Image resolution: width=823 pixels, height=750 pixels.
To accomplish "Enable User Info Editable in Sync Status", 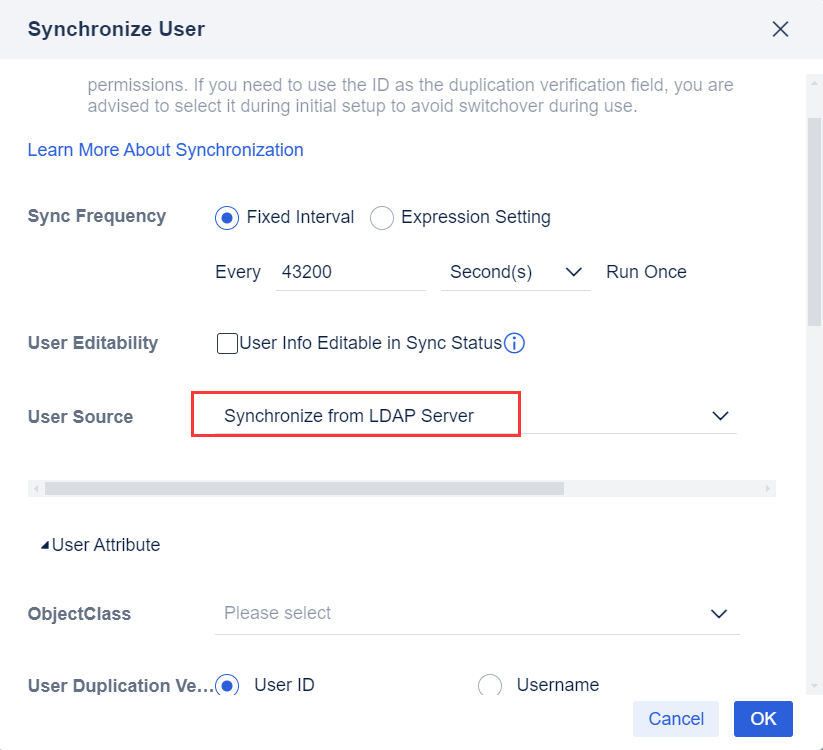I will (227, 343).
